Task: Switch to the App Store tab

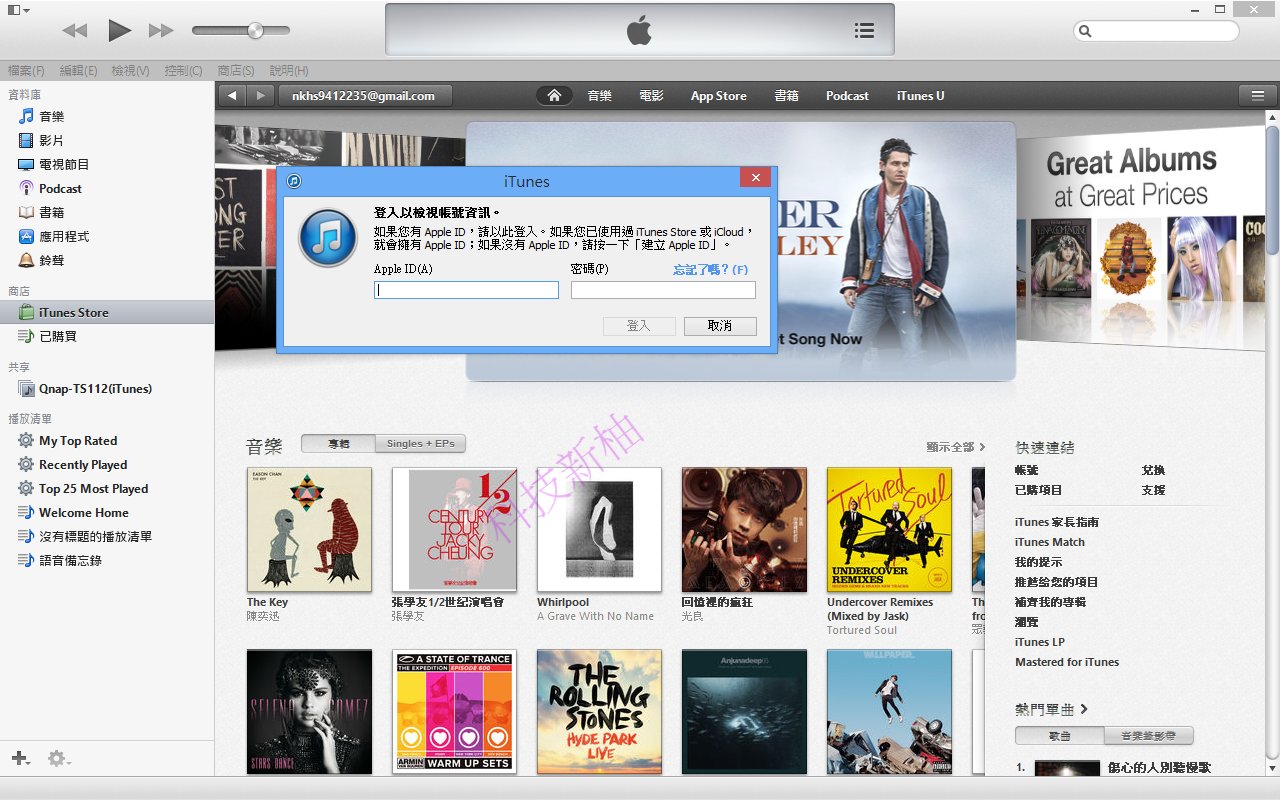Action: point(718,95)
